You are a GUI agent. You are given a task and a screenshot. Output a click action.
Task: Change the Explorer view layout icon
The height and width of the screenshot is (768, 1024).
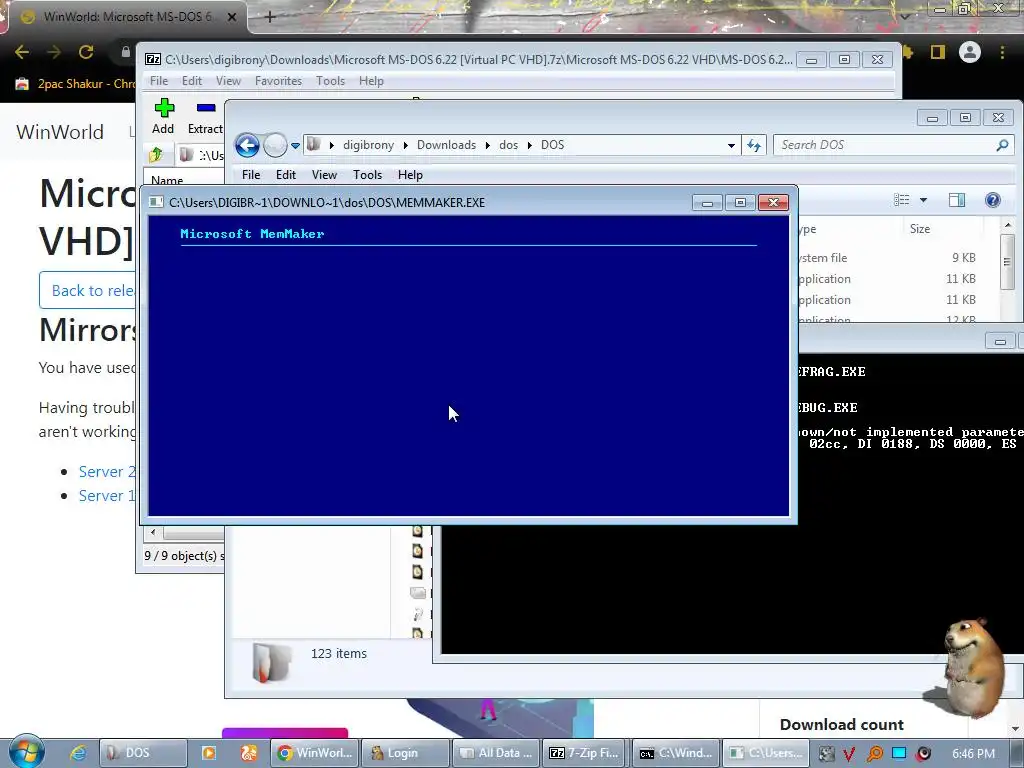[x=901, y=200]
